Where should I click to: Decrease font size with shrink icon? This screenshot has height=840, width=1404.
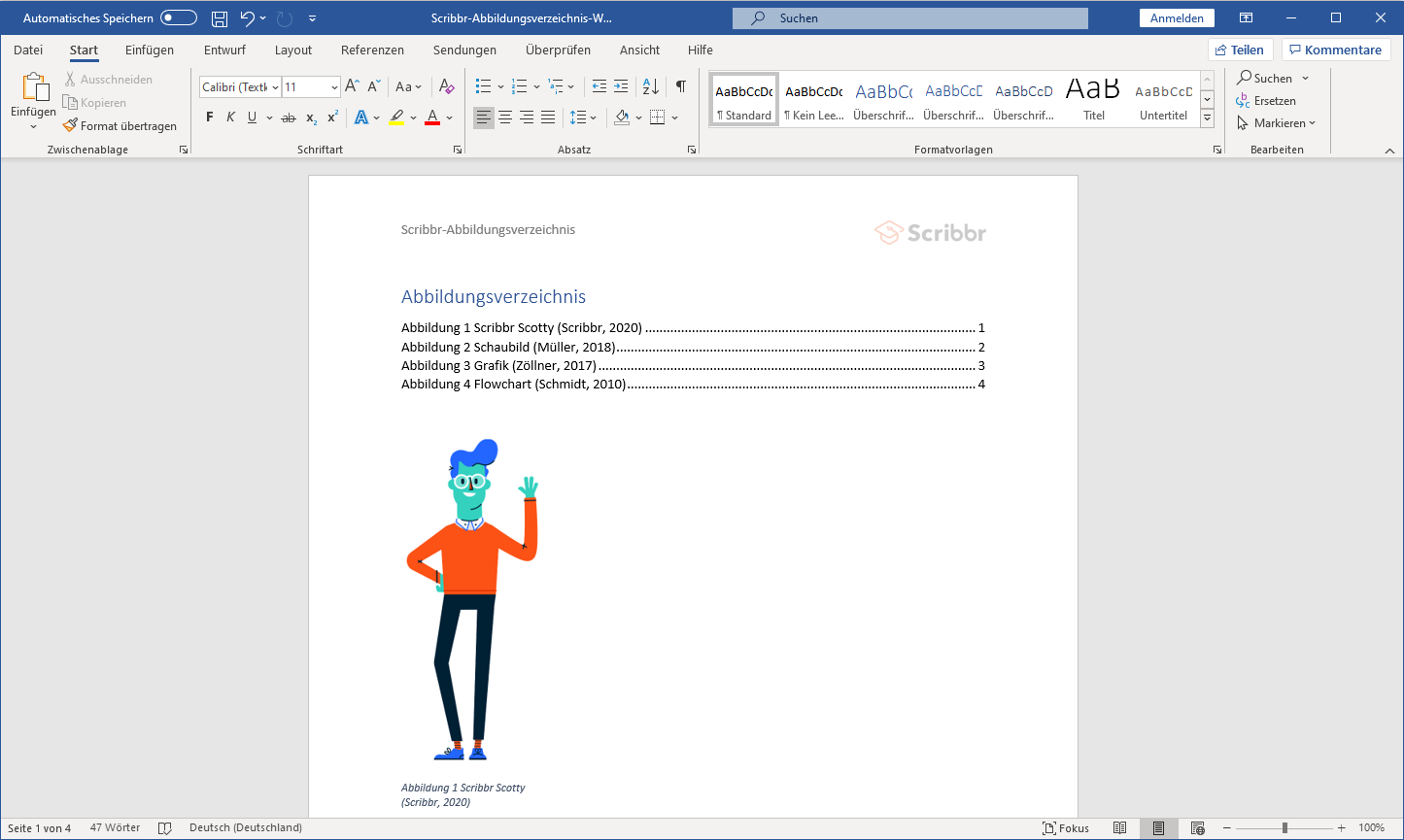click(x=375, y=86)
